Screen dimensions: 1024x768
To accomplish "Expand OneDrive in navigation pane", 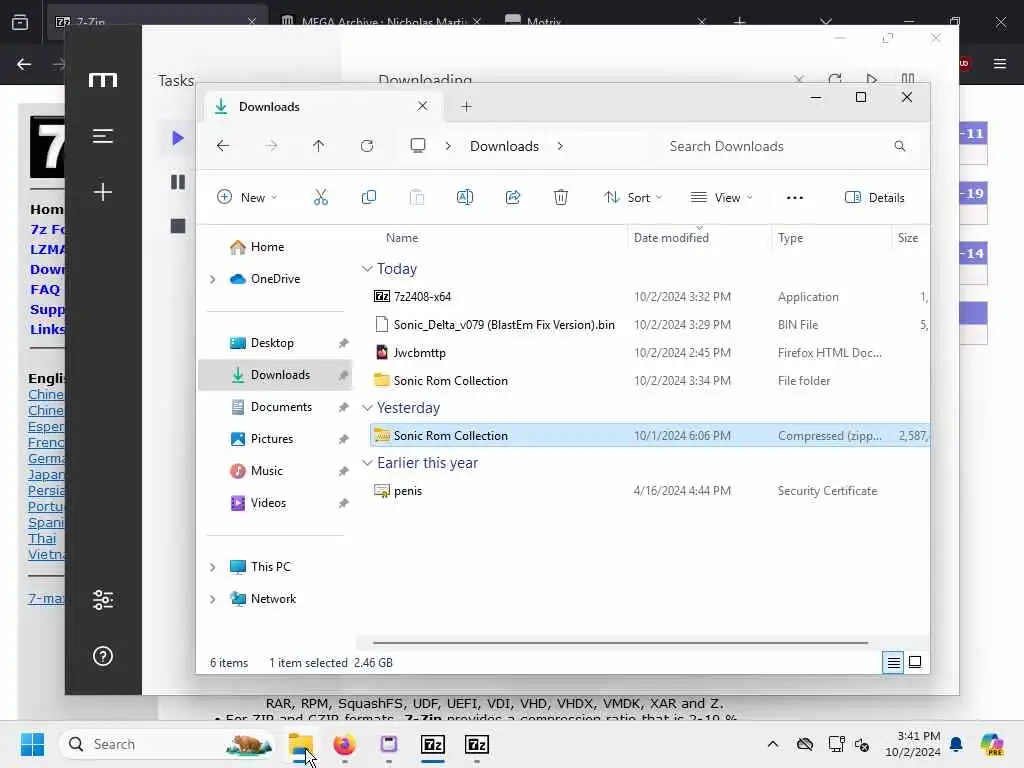I will click(x=212, y=279).
